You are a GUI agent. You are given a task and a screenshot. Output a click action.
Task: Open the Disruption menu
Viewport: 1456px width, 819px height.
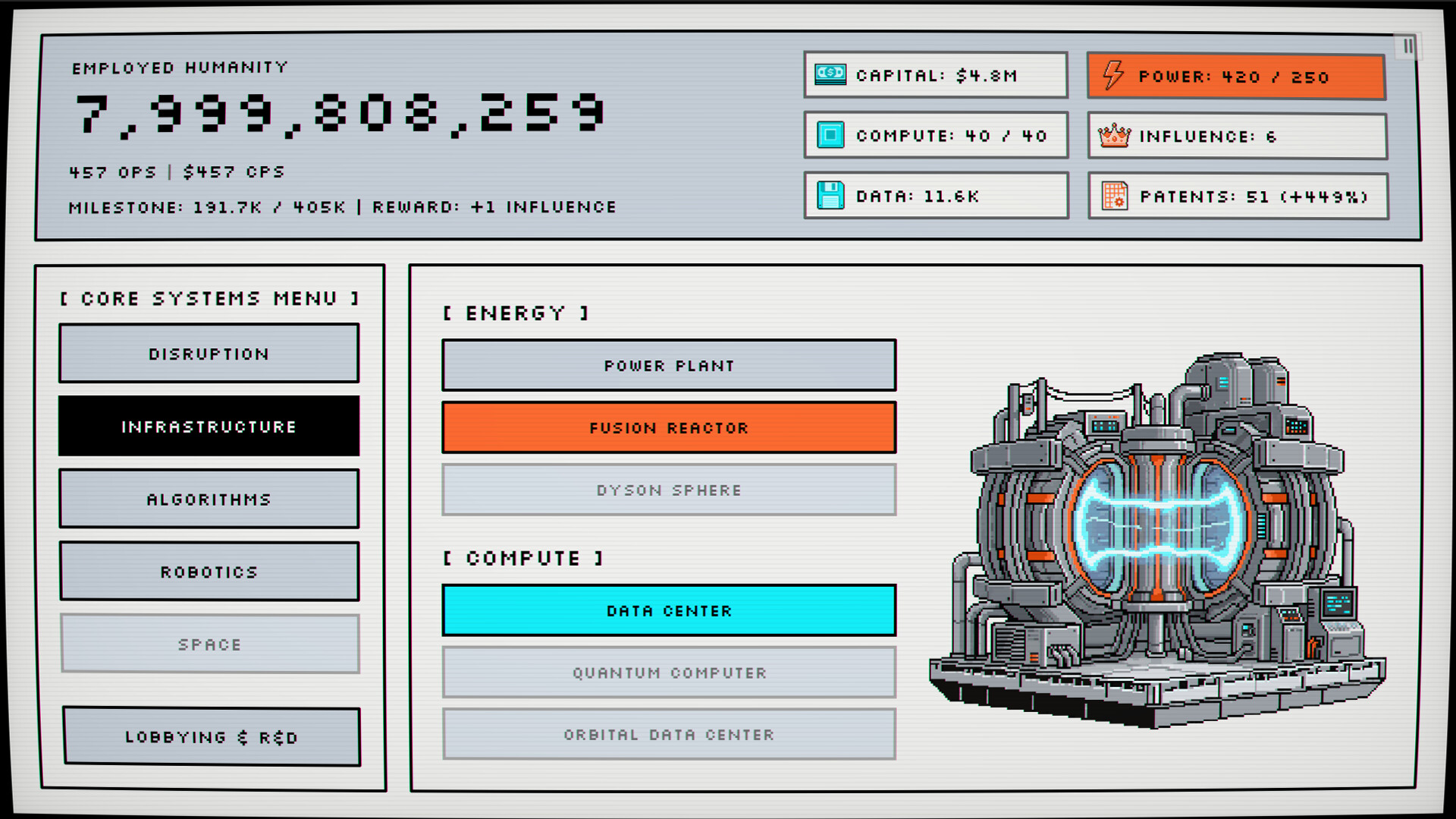209,353
